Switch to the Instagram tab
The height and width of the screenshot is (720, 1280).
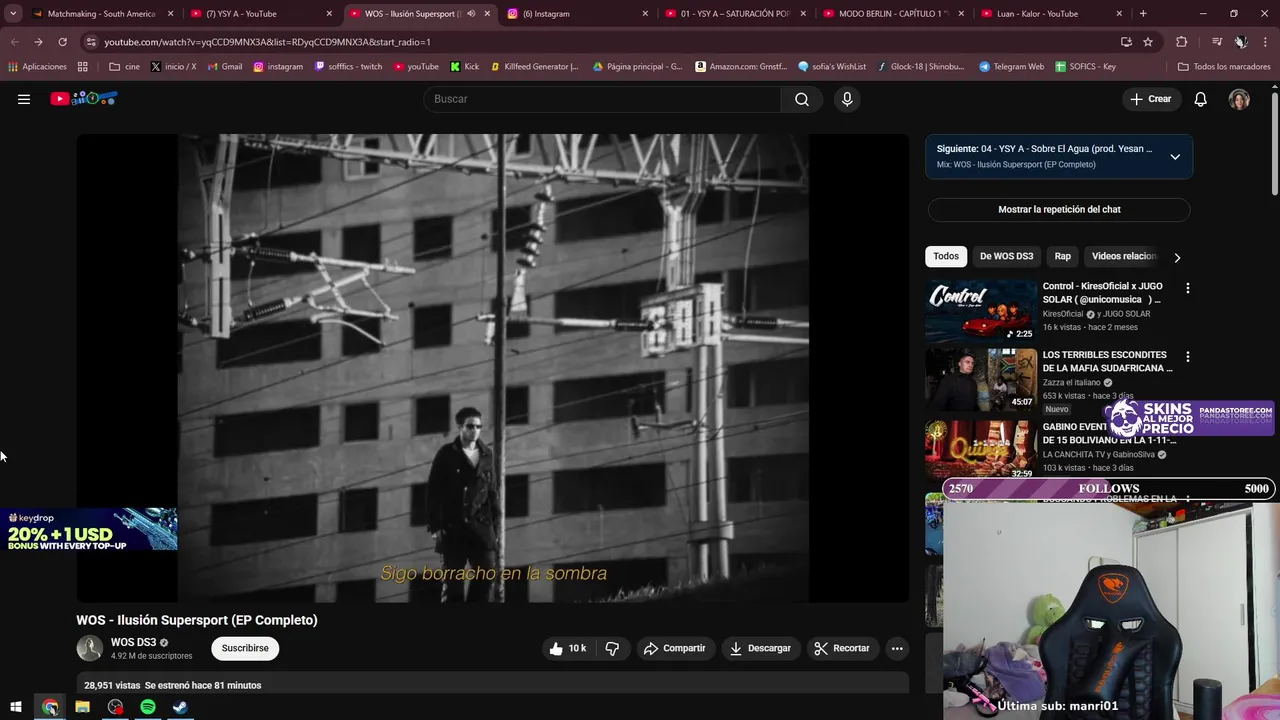[x=577, y=14]
